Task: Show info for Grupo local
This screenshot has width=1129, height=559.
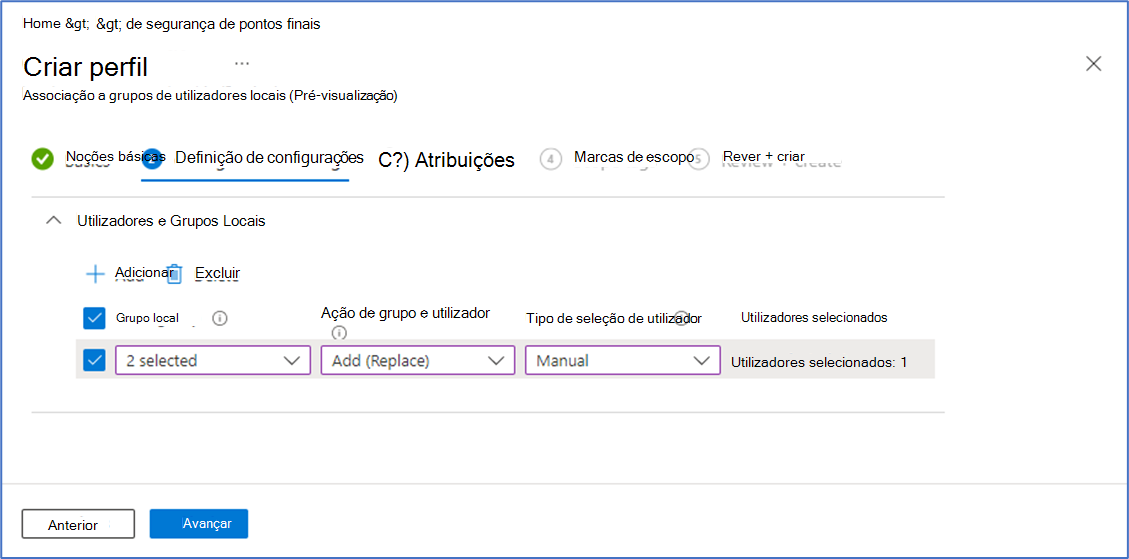Action: (x=220, y=318)
